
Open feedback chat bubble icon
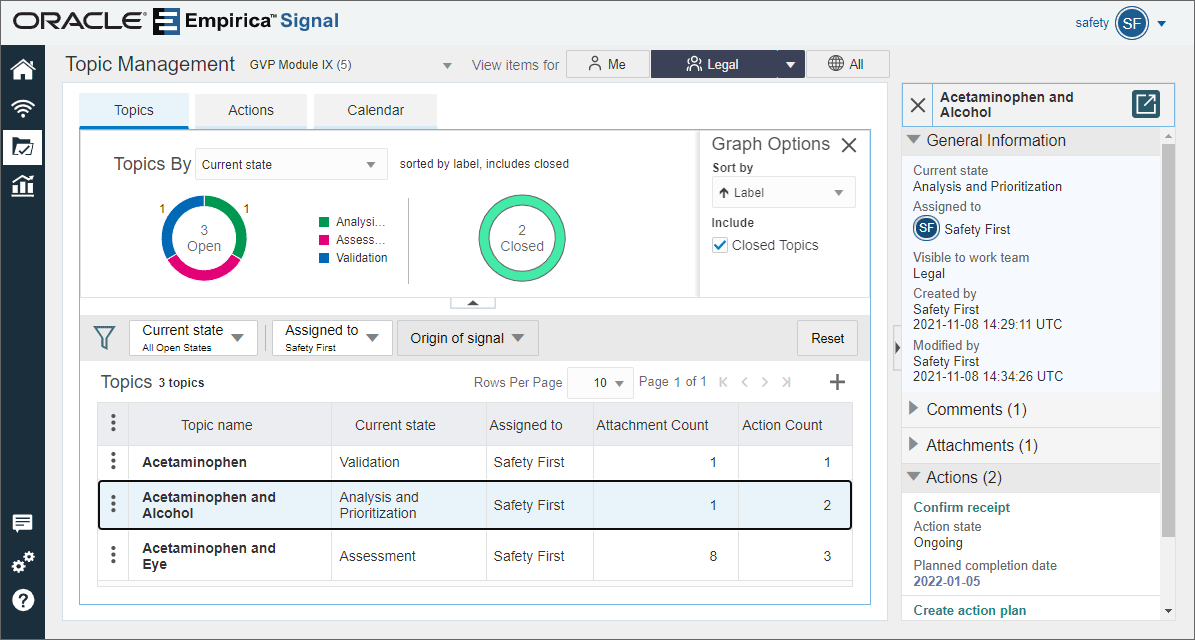tap(23, 523)
